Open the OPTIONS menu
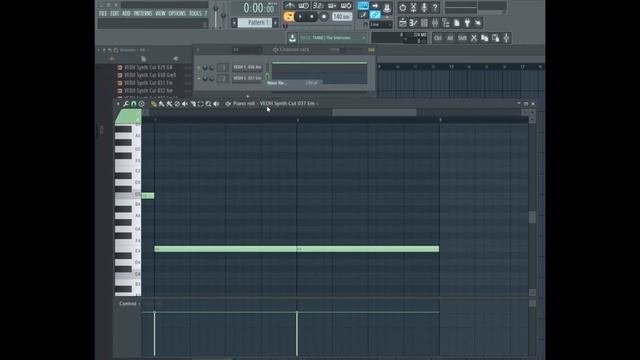This screenshot has height=360, width=640. [177, 13]
